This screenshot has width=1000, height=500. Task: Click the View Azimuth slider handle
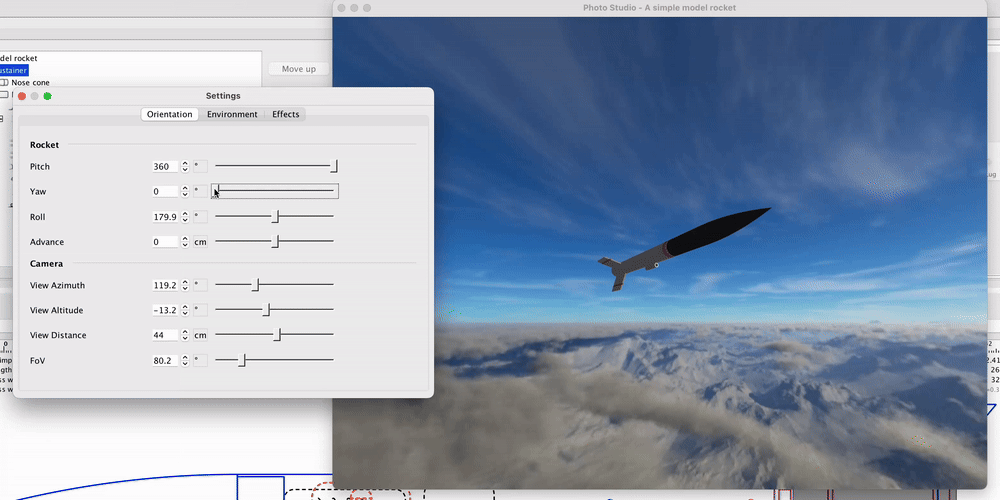pos(257,285)
